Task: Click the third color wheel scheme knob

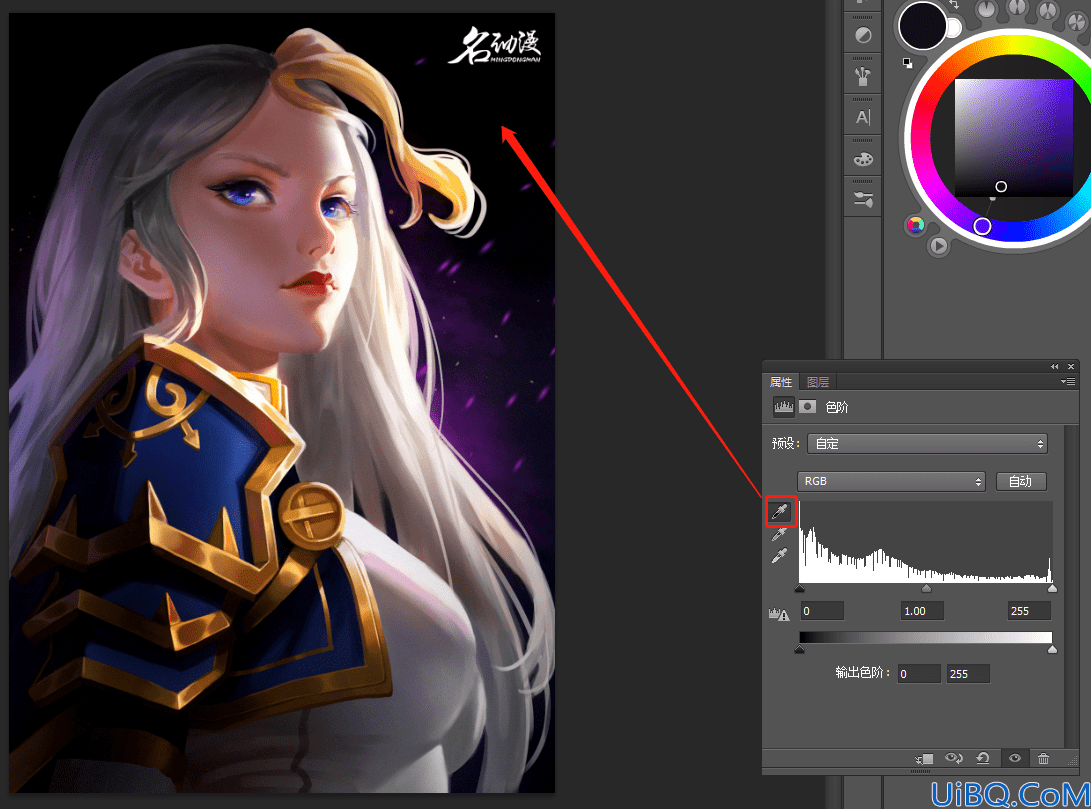Action: click(1047, 10)
